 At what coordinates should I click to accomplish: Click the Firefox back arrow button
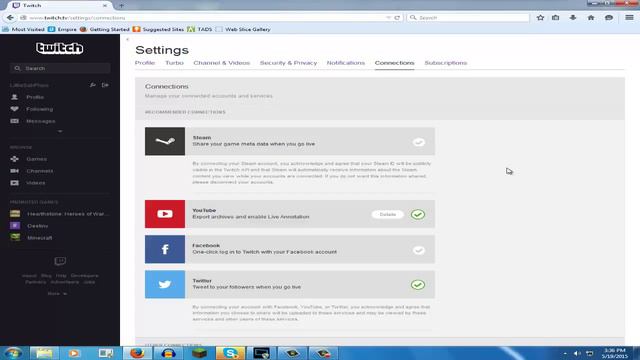[x=10, y=18]
